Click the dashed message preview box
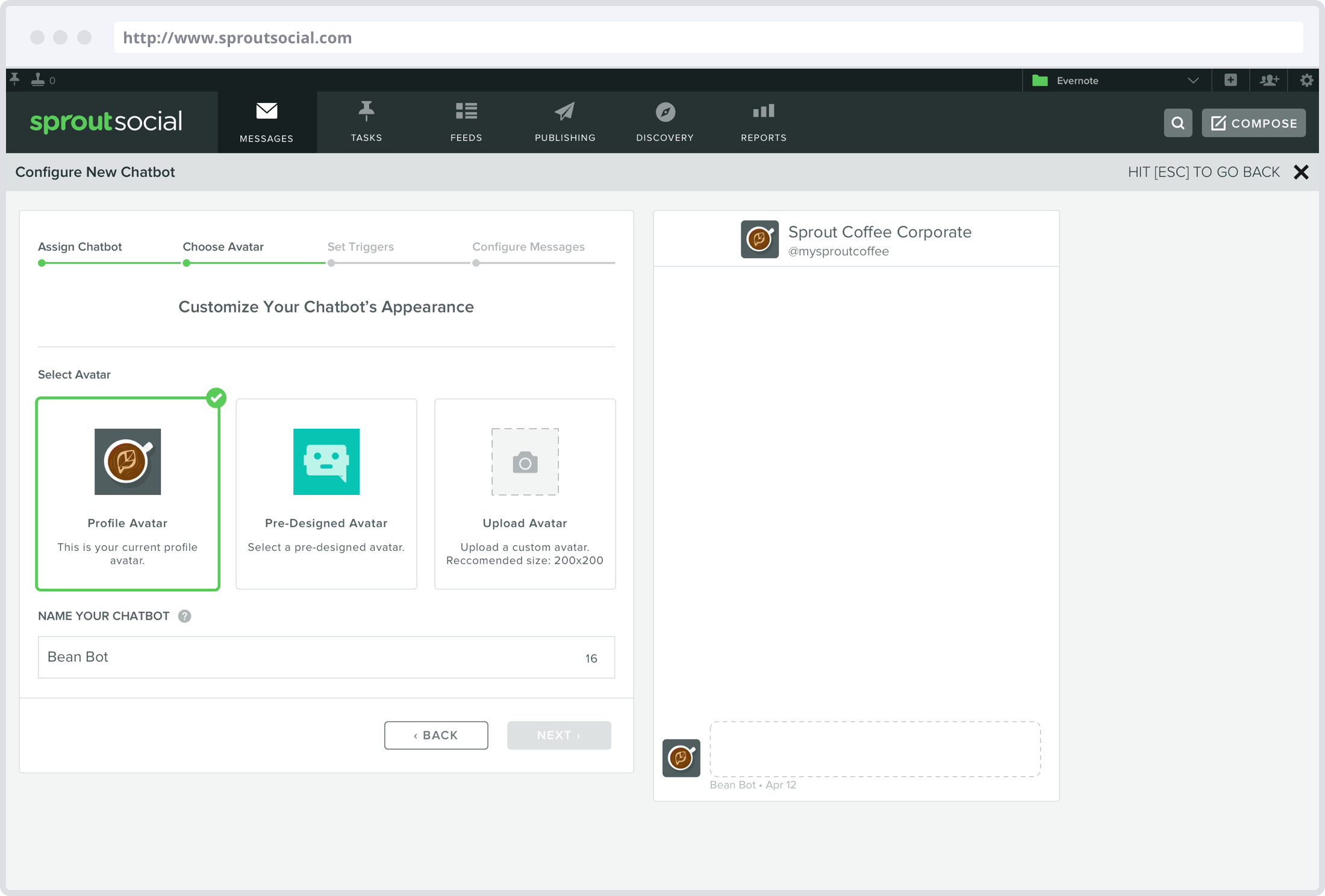The image size is (1325, 896). tap(875, 749)
